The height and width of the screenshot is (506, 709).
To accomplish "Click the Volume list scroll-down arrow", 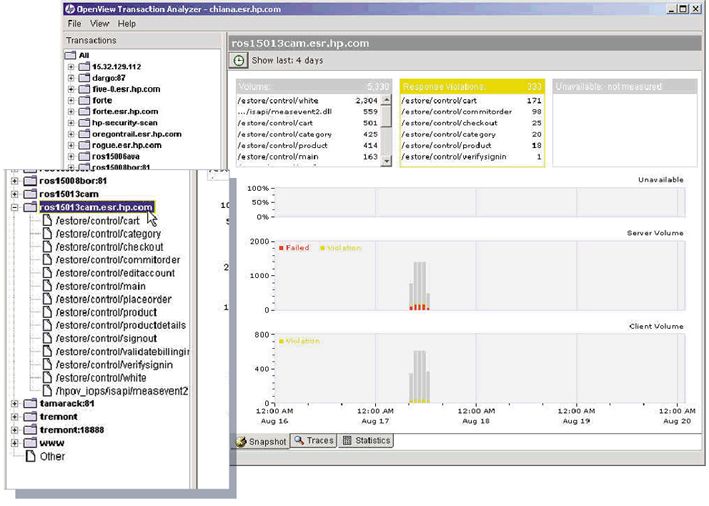I will click(x=387, y=161).
